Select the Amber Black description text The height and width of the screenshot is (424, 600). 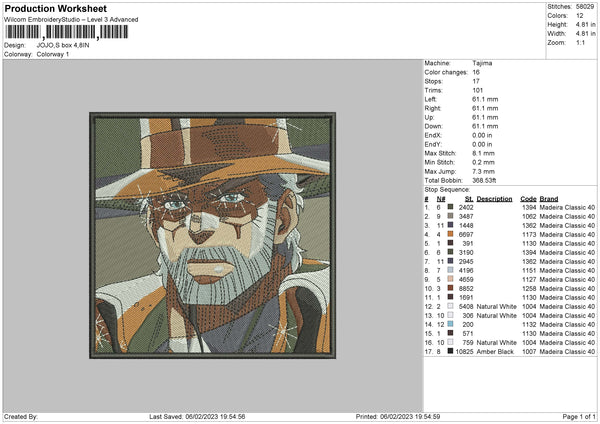pyautogui.click(x=496, y=351)
